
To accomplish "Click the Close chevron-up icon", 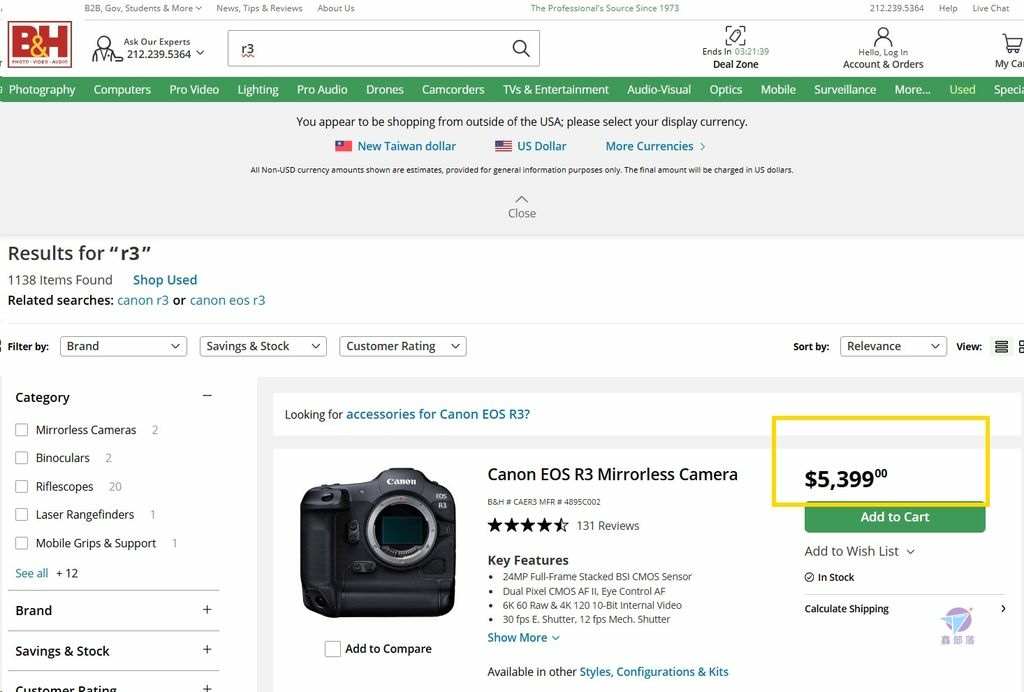I will click(522, 199).
